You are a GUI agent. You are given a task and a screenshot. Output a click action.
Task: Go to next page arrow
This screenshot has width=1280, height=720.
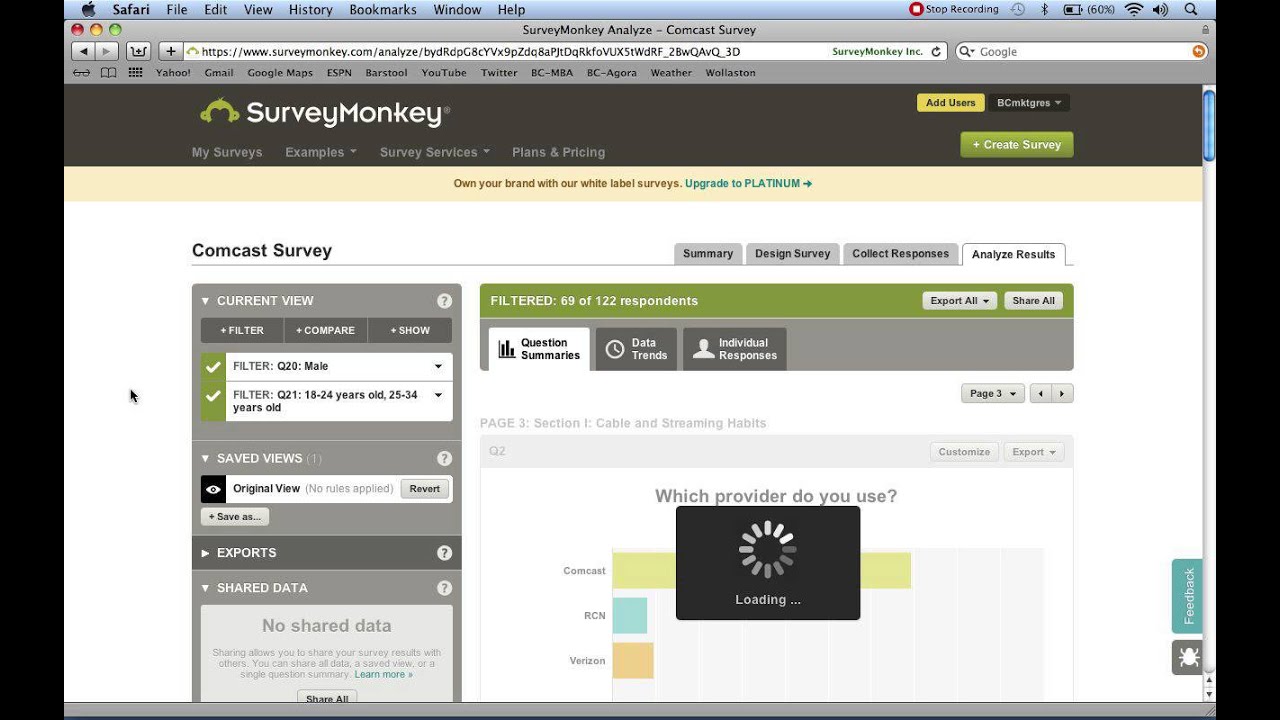point(1062,394)
